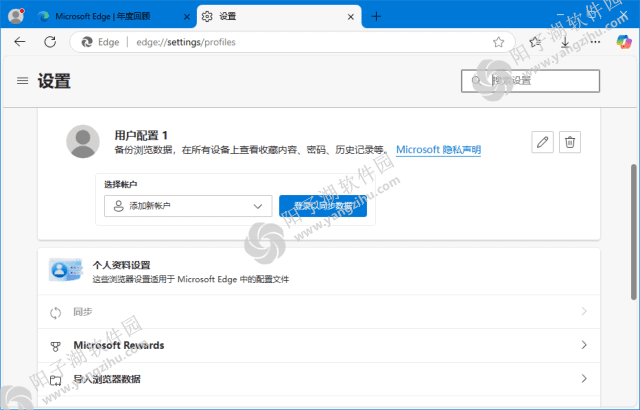The width and height of the screenshot is (640, 410).
Task: Click the 设置 page heading
Action: [54, 81]
